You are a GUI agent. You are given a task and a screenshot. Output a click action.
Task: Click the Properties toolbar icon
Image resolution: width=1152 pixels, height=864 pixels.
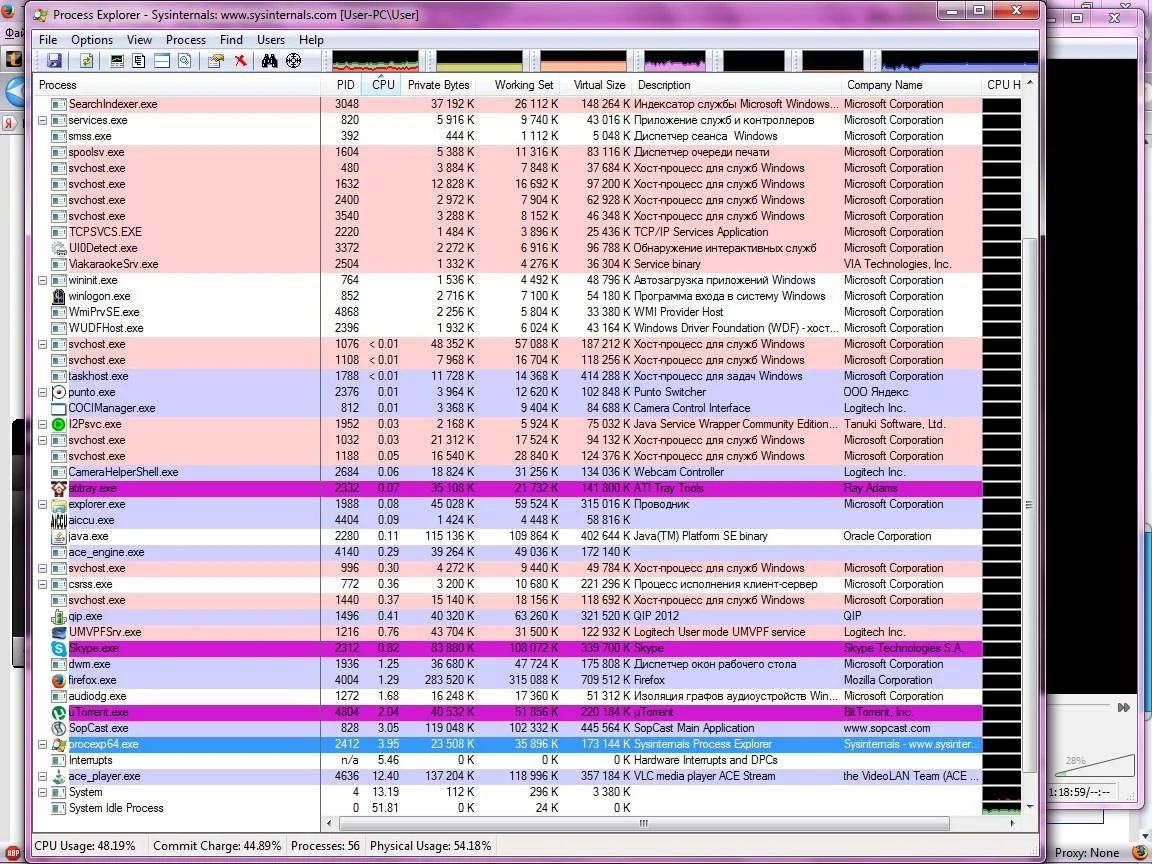coord(215,61)
